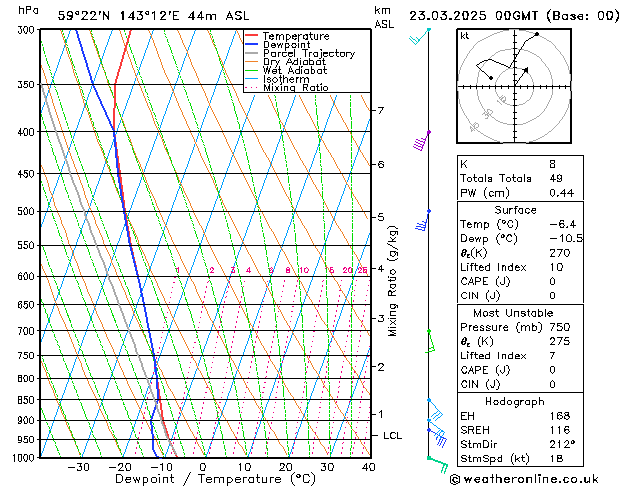Screen dimensions: 629x486
Task: Click the 'PW (cm)' value 0.44
Action: tap(562, 193)
